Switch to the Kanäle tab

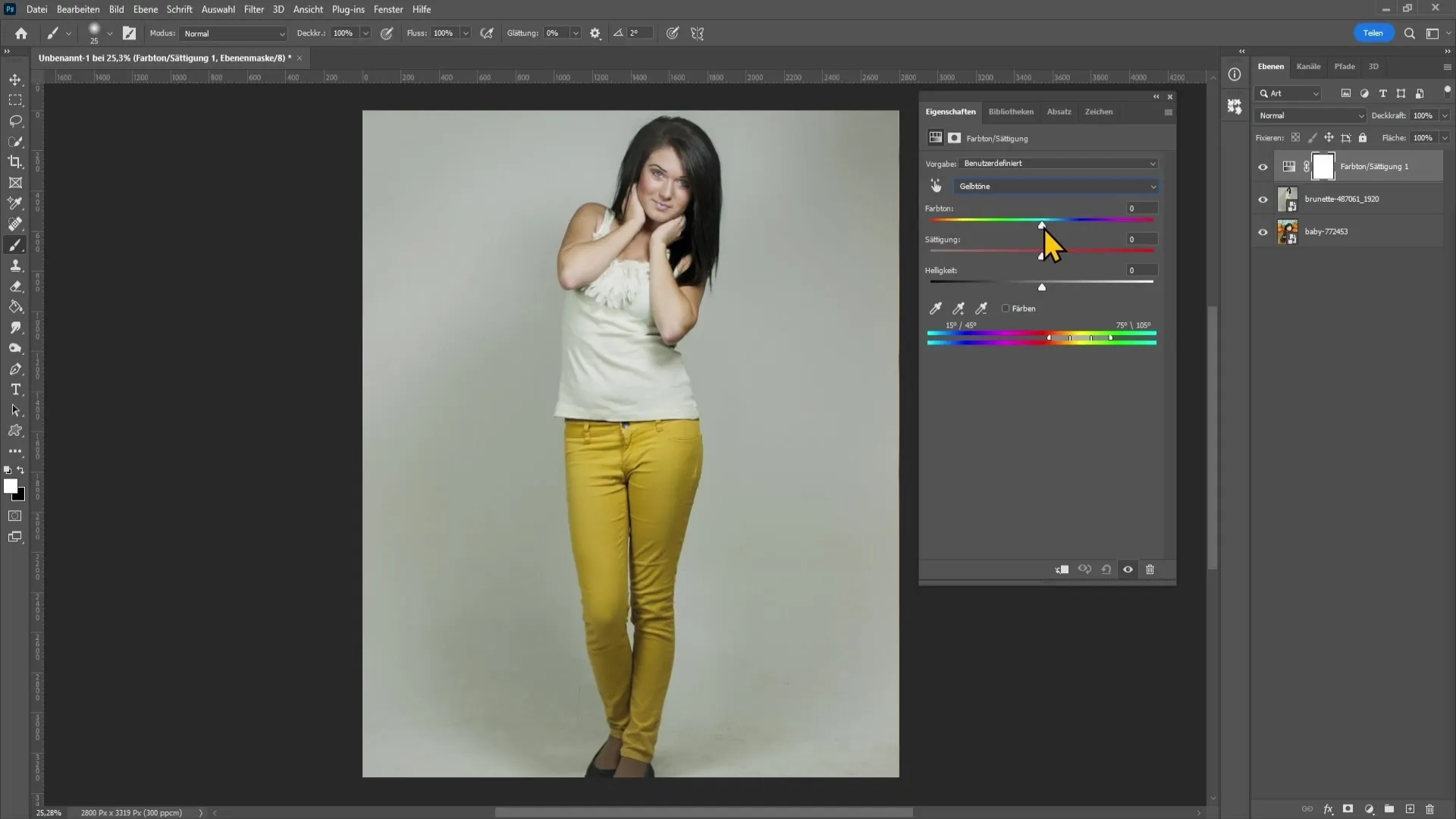1308,65
